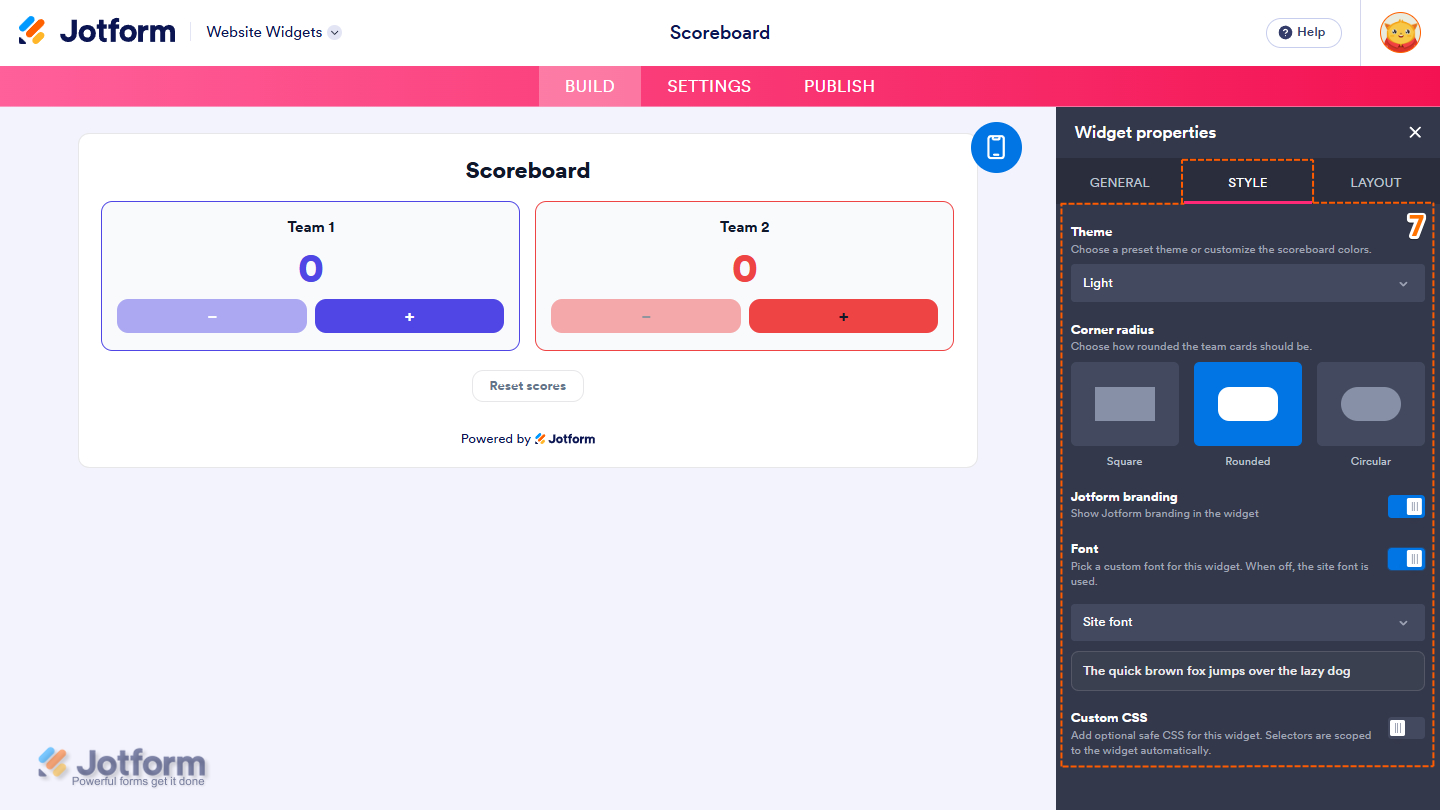Toggle the mobile preview icon
The height and width of the screenshot is (810, 1440).
996,147
